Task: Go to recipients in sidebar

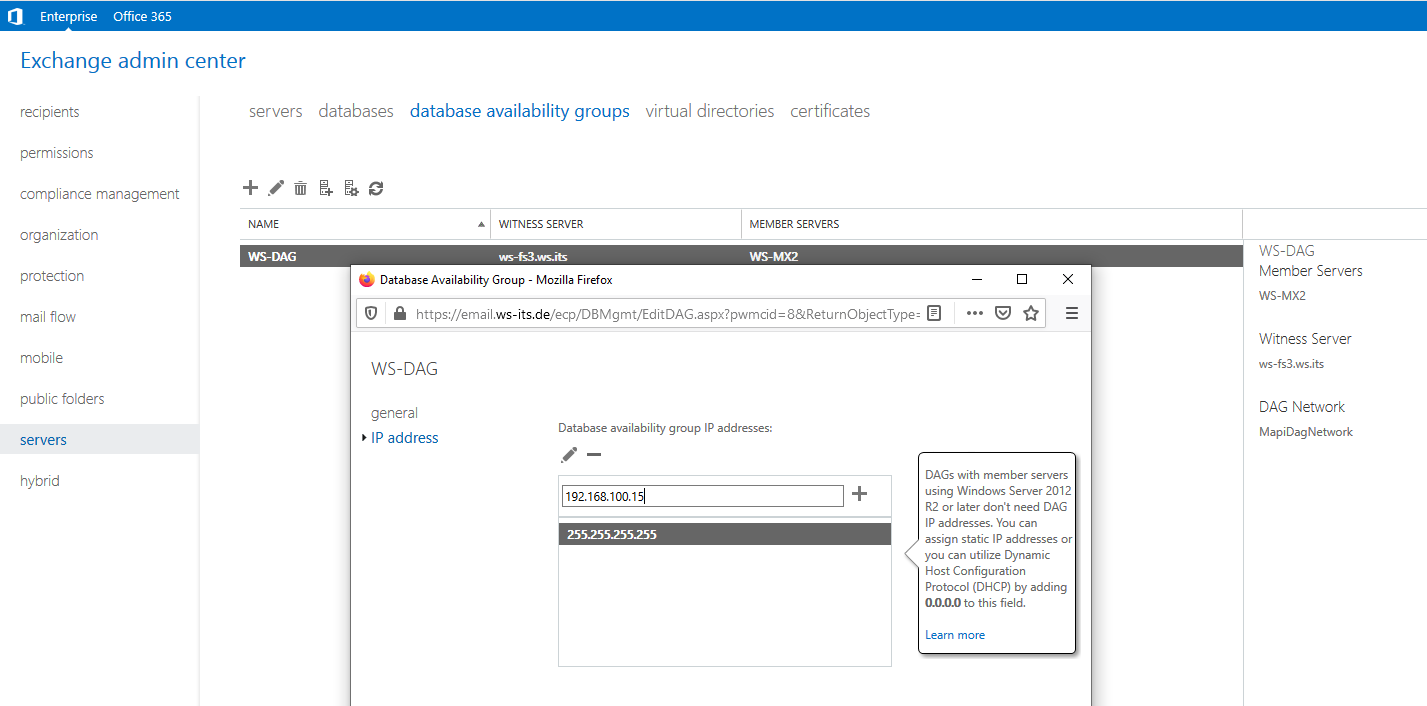Action: point(50,112)
